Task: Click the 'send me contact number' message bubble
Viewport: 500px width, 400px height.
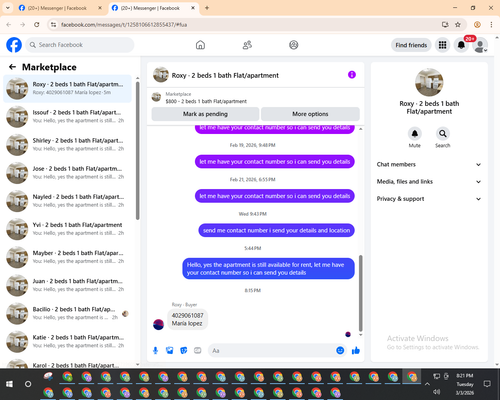Action: 276,230
